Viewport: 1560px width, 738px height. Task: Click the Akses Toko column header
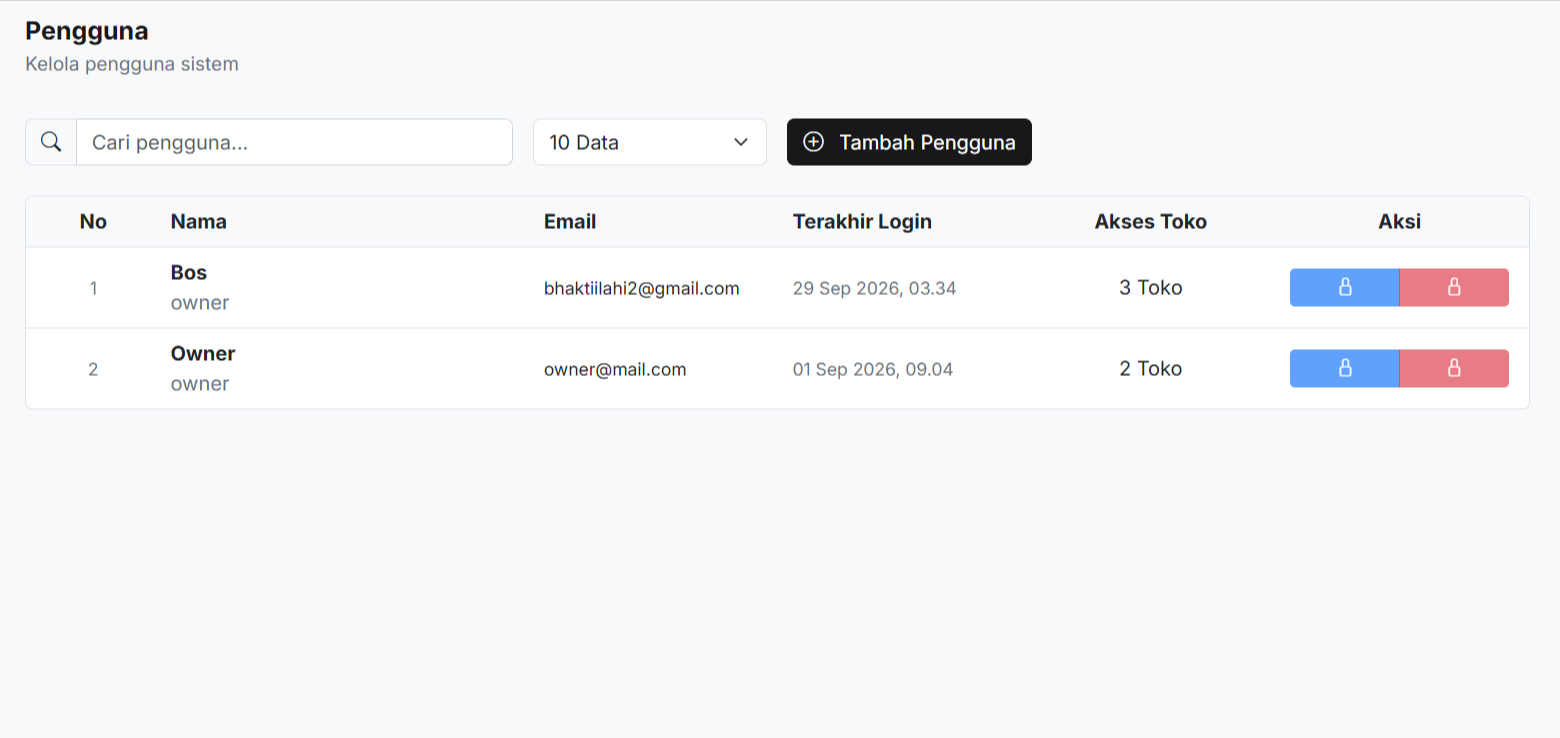(1151, 221)
